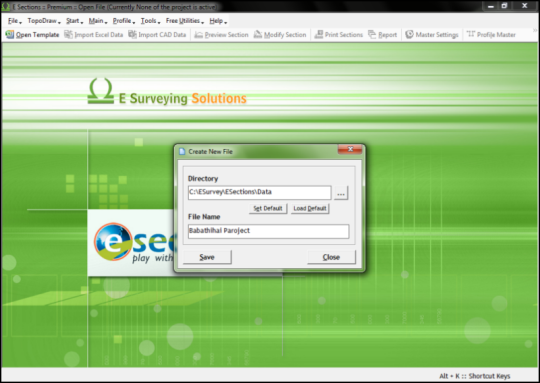Click the Report toolbar icon
The width and height of the screenshot is (540, 383).
[372, 34]
